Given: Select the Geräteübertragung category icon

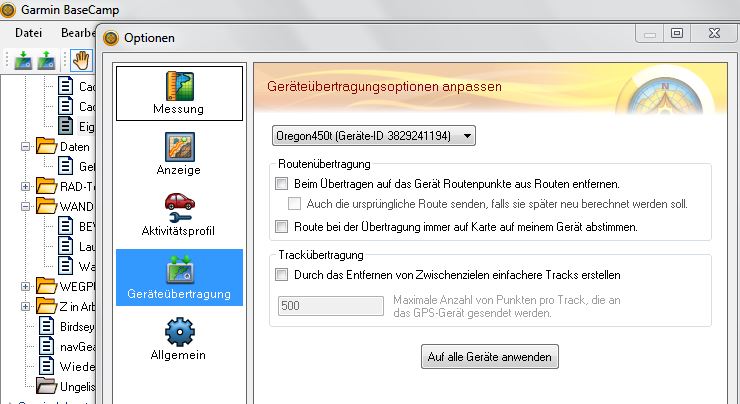Looking at the screenshot, I should tap(179, 277).
